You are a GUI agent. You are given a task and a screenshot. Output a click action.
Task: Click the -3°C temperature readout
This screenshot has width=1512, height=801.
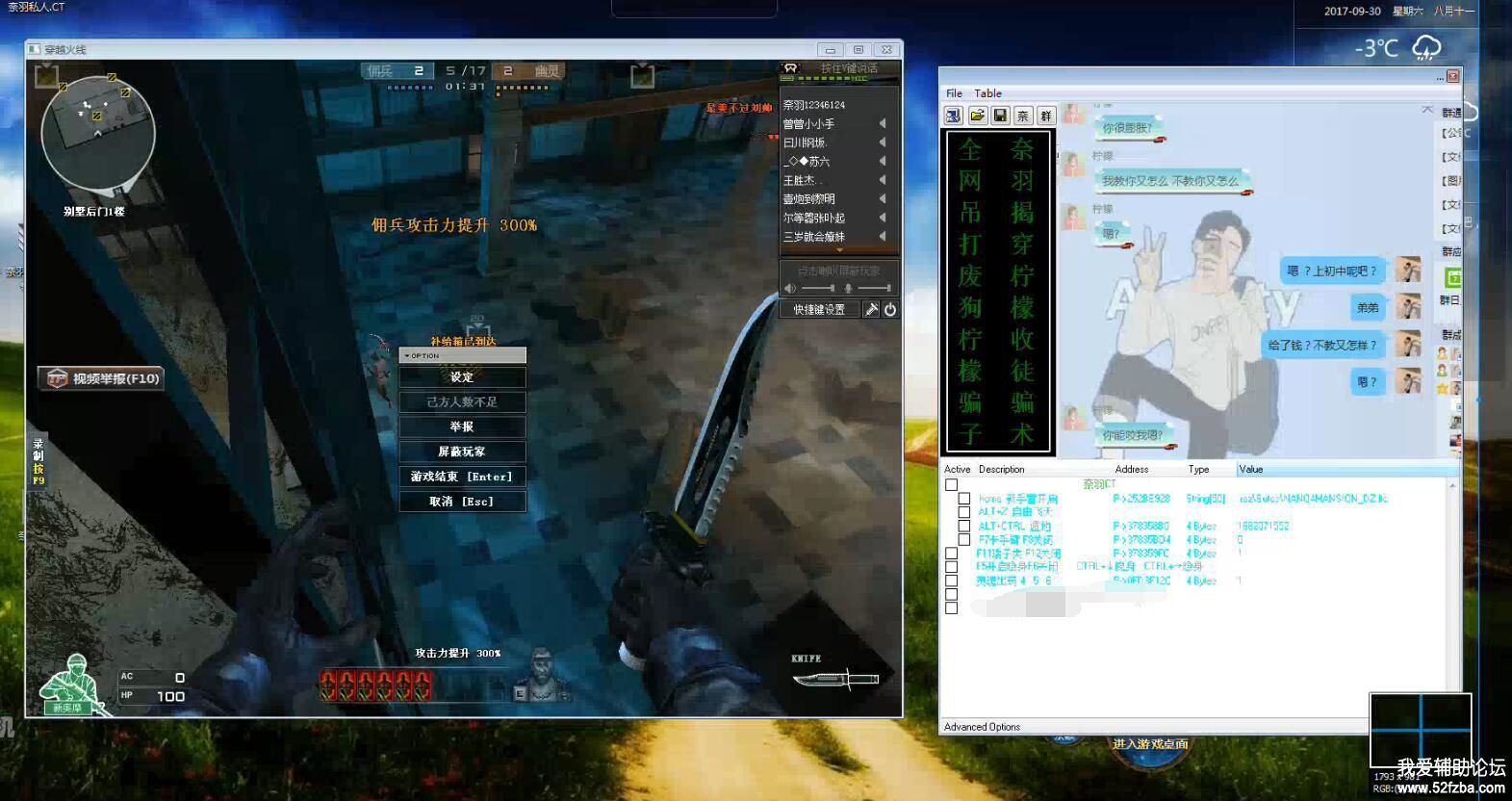1376,48
